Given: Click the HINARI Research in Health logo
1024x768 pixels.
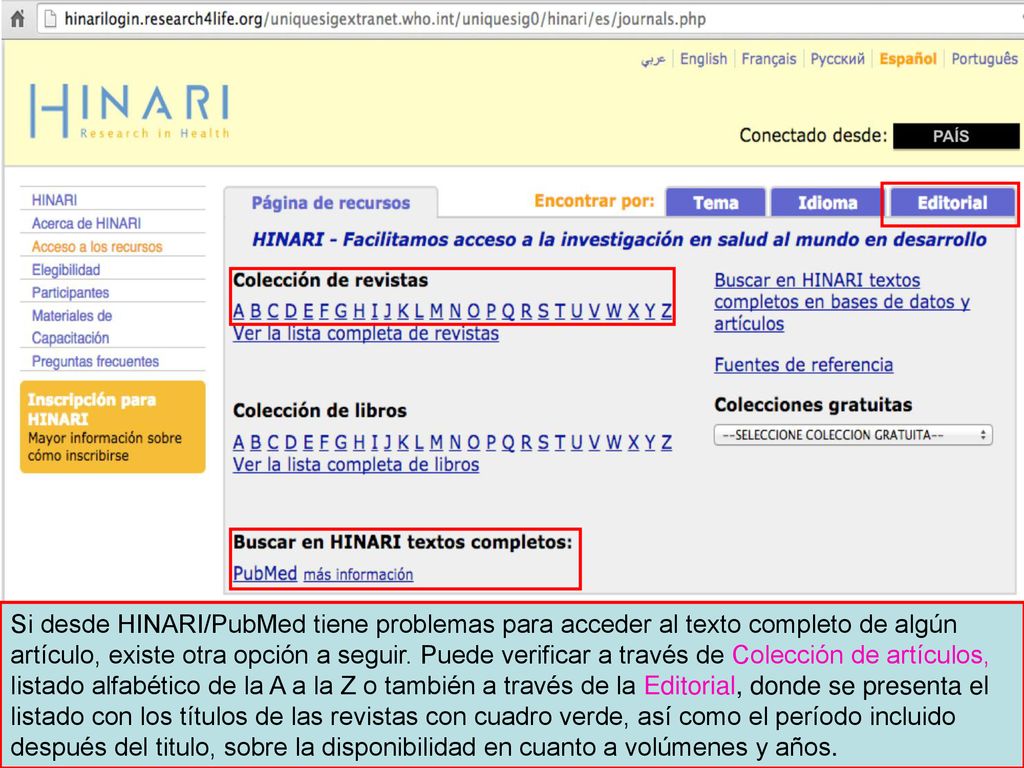Looking at the screenshot, I should (x=129, y=111).
